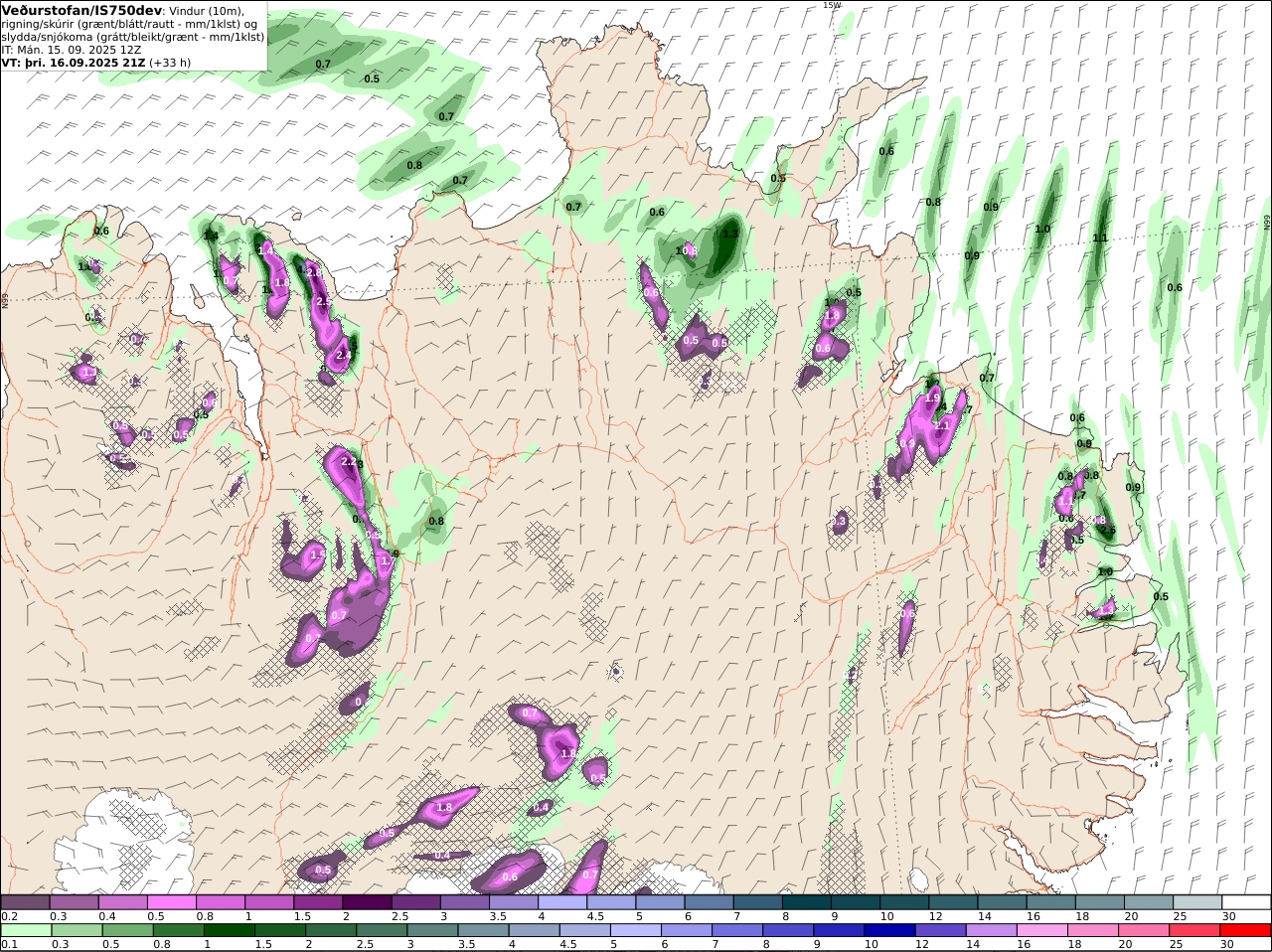Pick the snow legend swatch labeled 30
The height and width of the screenshot is (952, 1272).
(x=1247, y=901)
